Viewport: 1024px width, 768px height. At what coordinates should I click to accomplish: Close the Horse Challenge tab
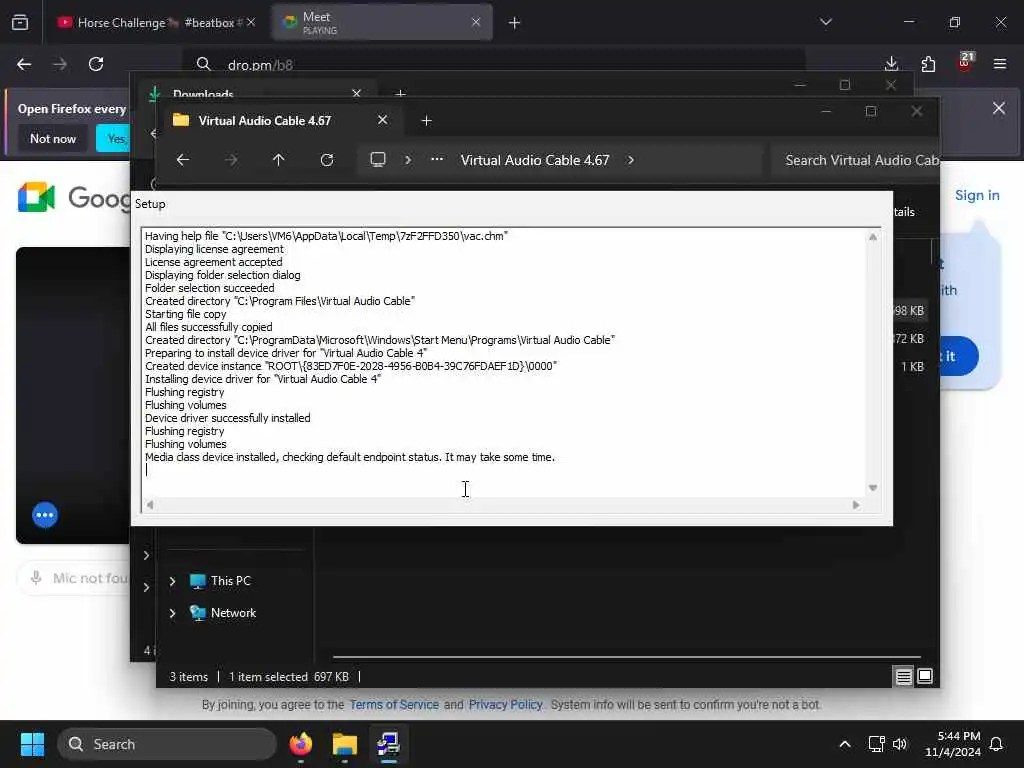251,22
